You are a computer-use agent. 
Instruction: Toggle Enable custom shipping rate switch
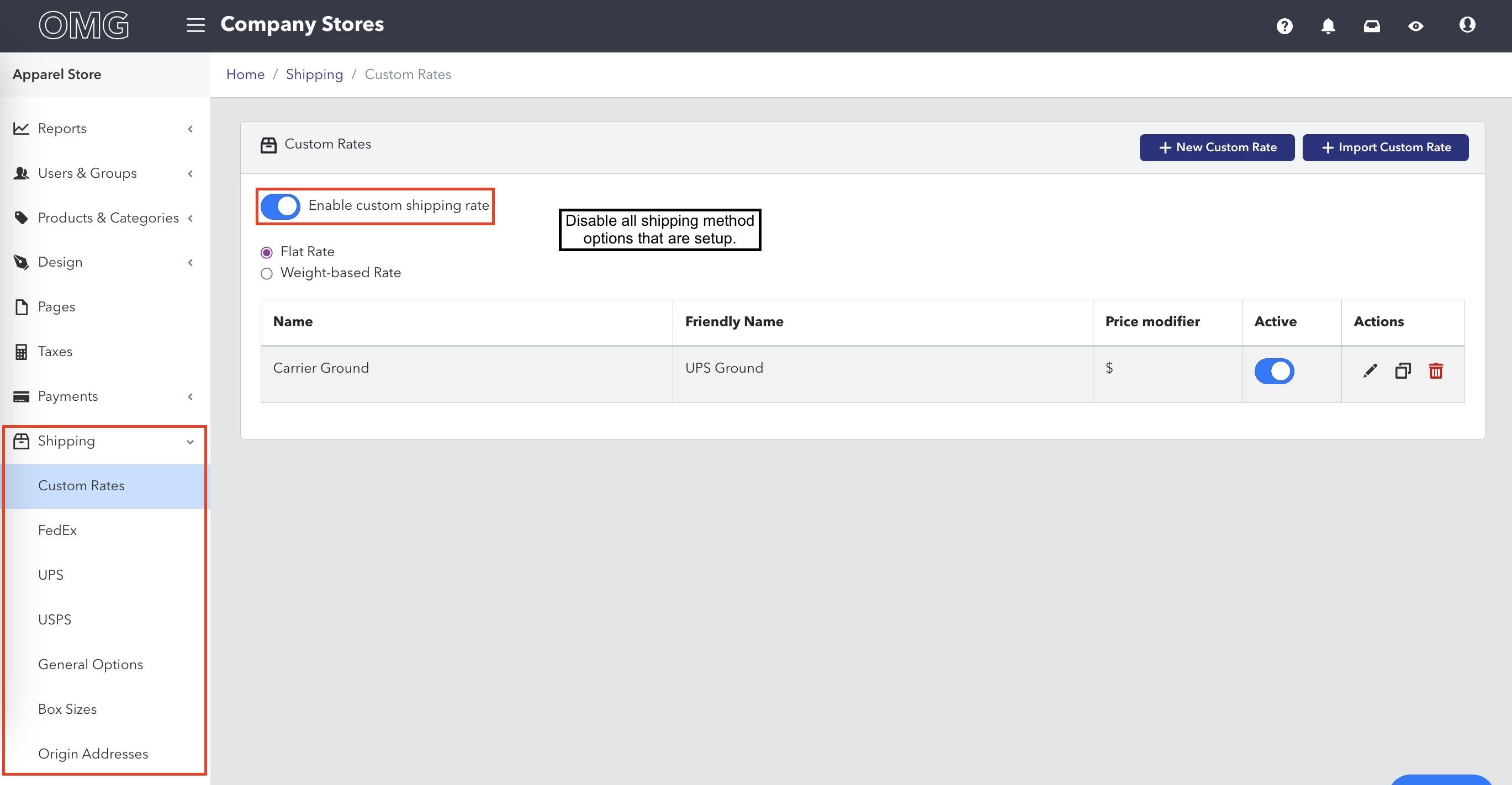281,206
